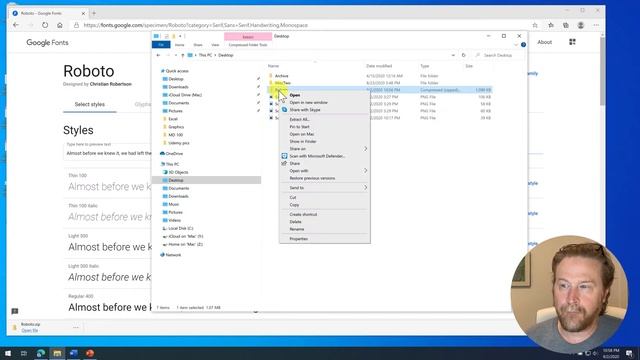Click the Share context menu entry
The image size is (640, 360).
tap(295, 164)
